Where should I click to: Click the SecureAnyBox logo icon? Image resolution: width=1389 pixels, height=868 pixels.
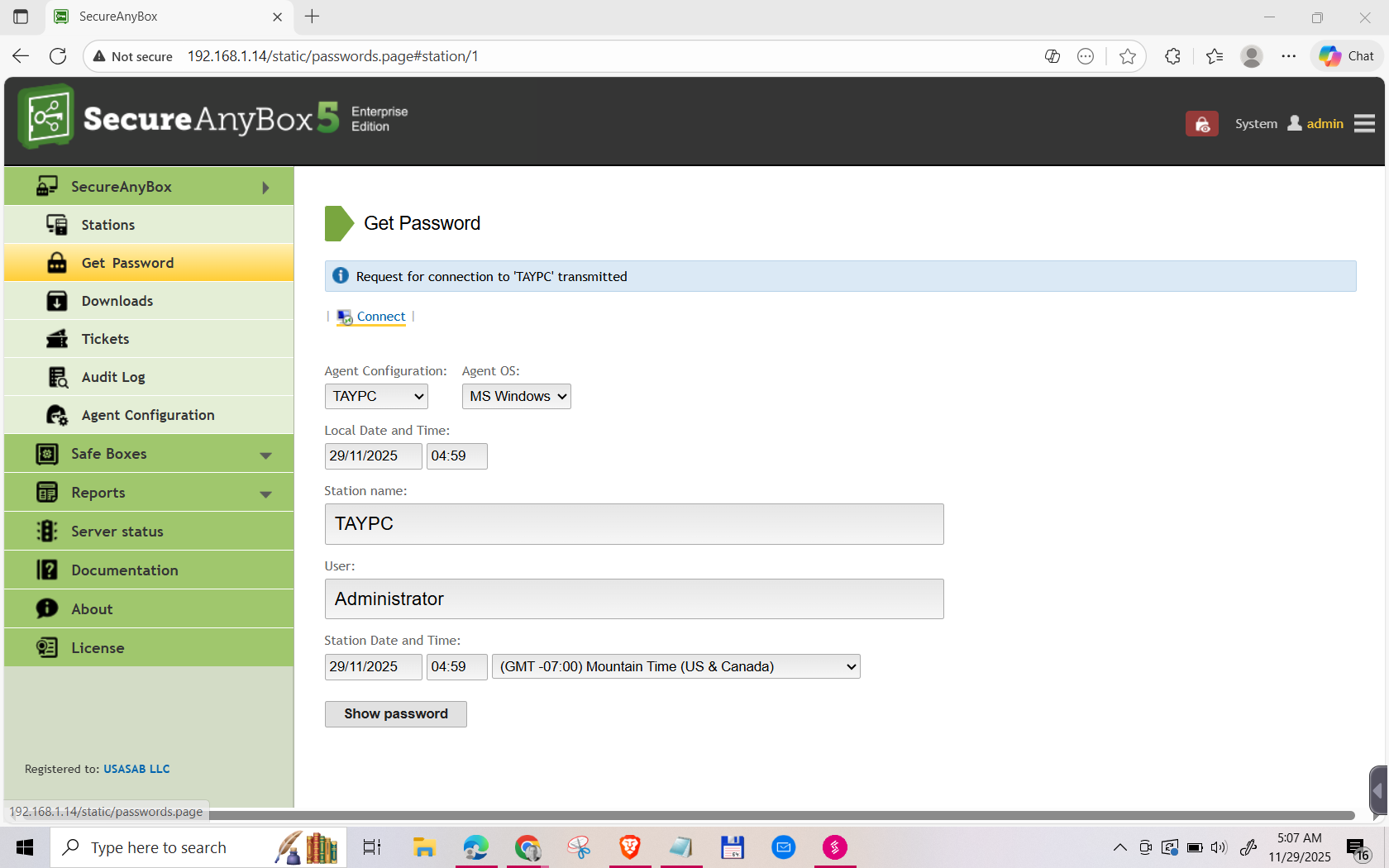(x=46, y=117)
